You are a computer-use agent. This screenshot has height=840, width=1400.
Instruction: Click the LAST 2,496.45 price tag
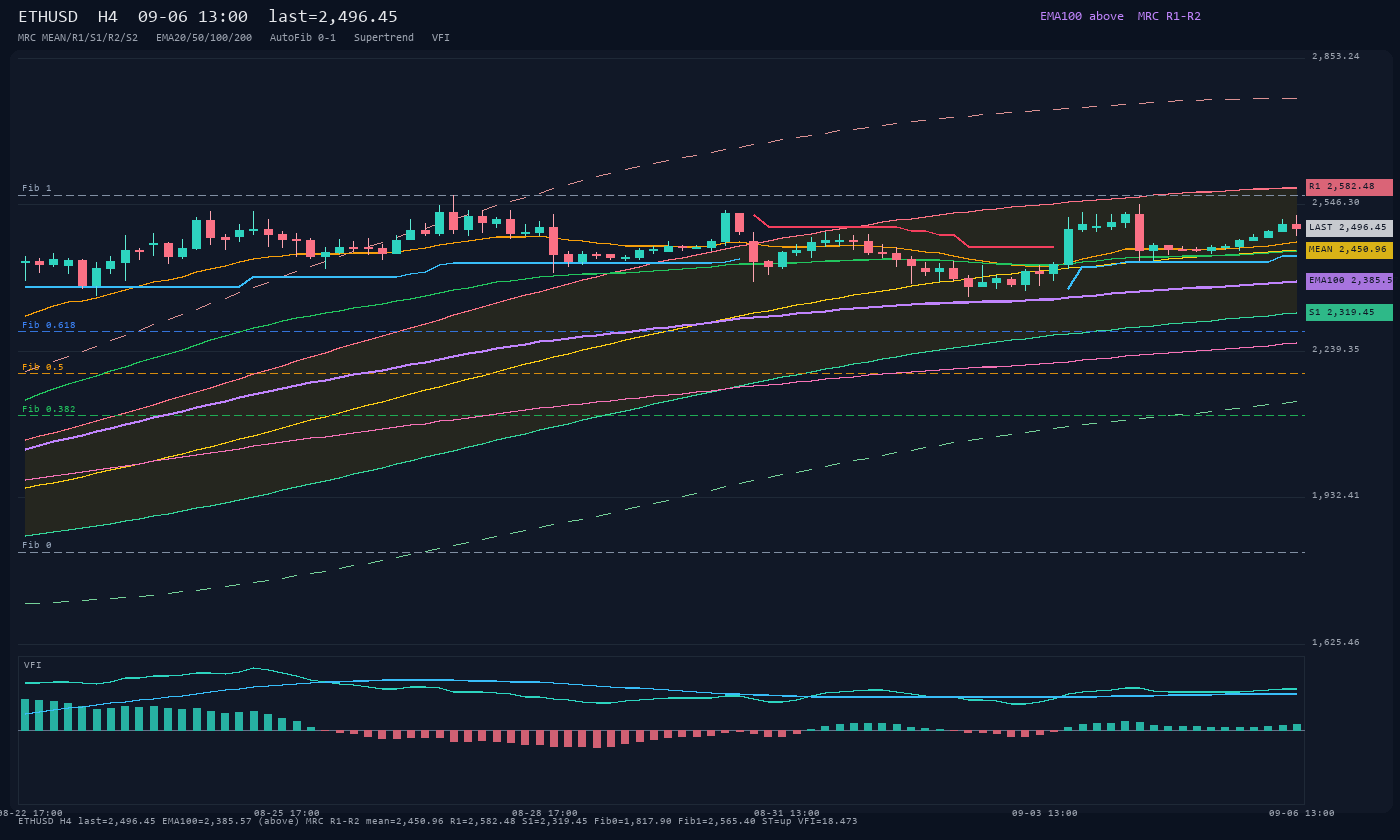coord(1349,228)
